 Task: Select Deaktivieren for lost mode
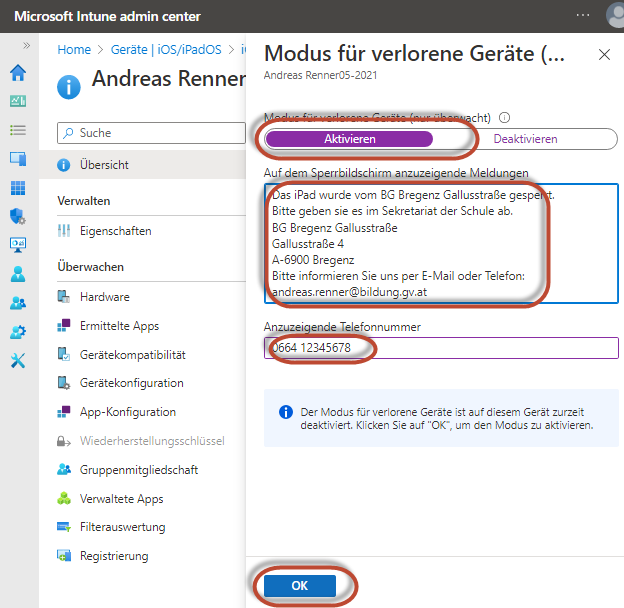pos(525,139)
